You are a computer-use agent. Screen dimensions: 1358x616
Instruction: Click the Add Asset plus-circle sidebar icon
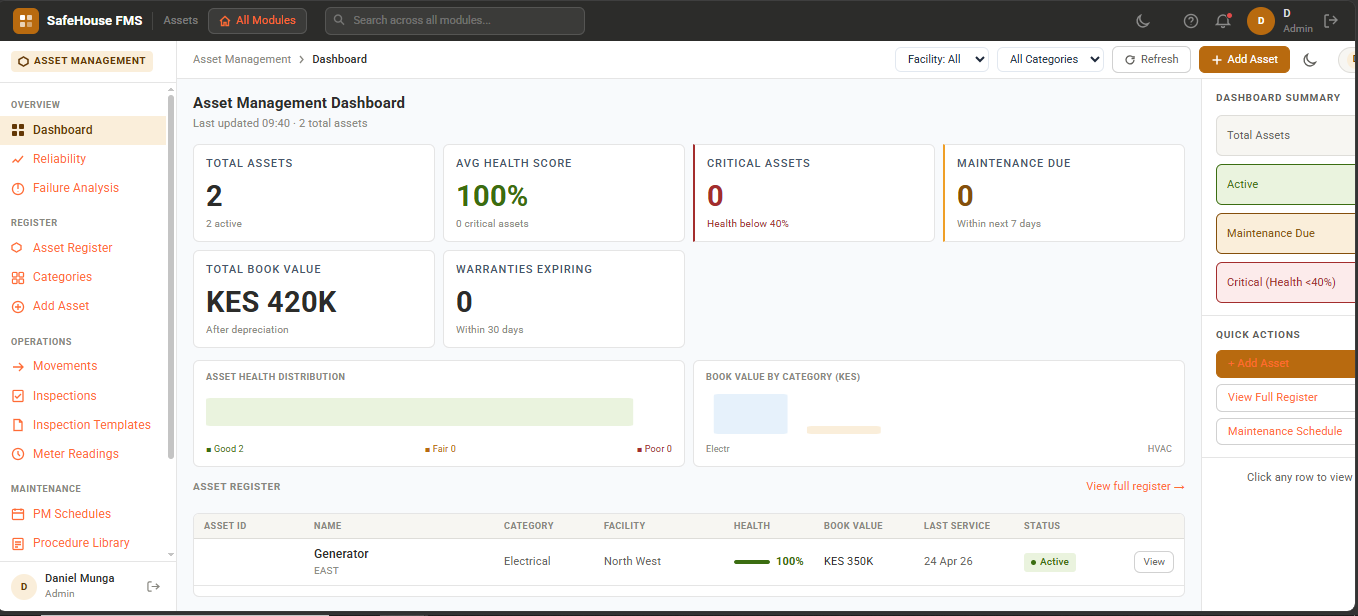[18, 306]
